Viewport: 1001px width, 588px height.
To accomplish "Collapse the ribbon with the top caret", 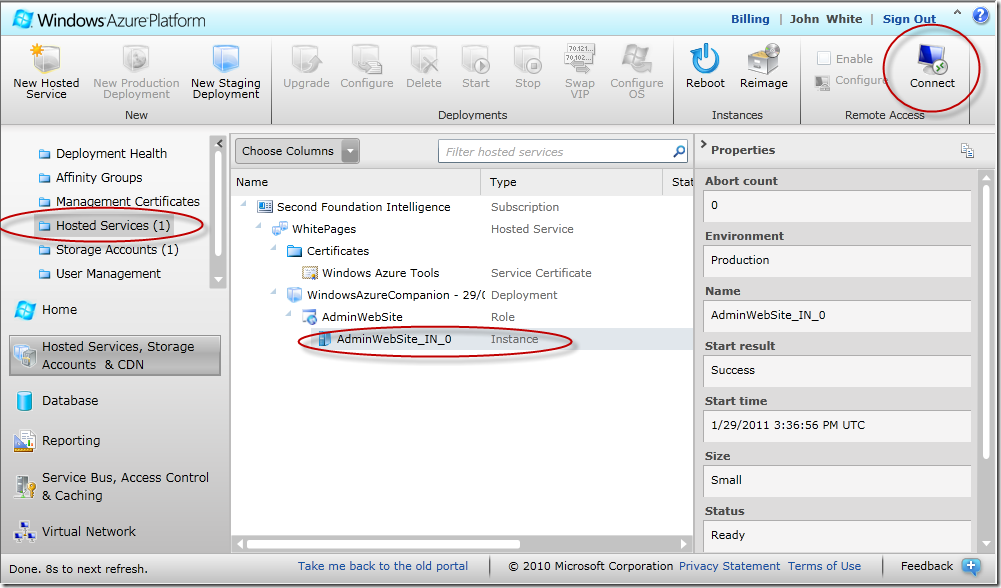I will pyautogui.click(x=958, y=12).
